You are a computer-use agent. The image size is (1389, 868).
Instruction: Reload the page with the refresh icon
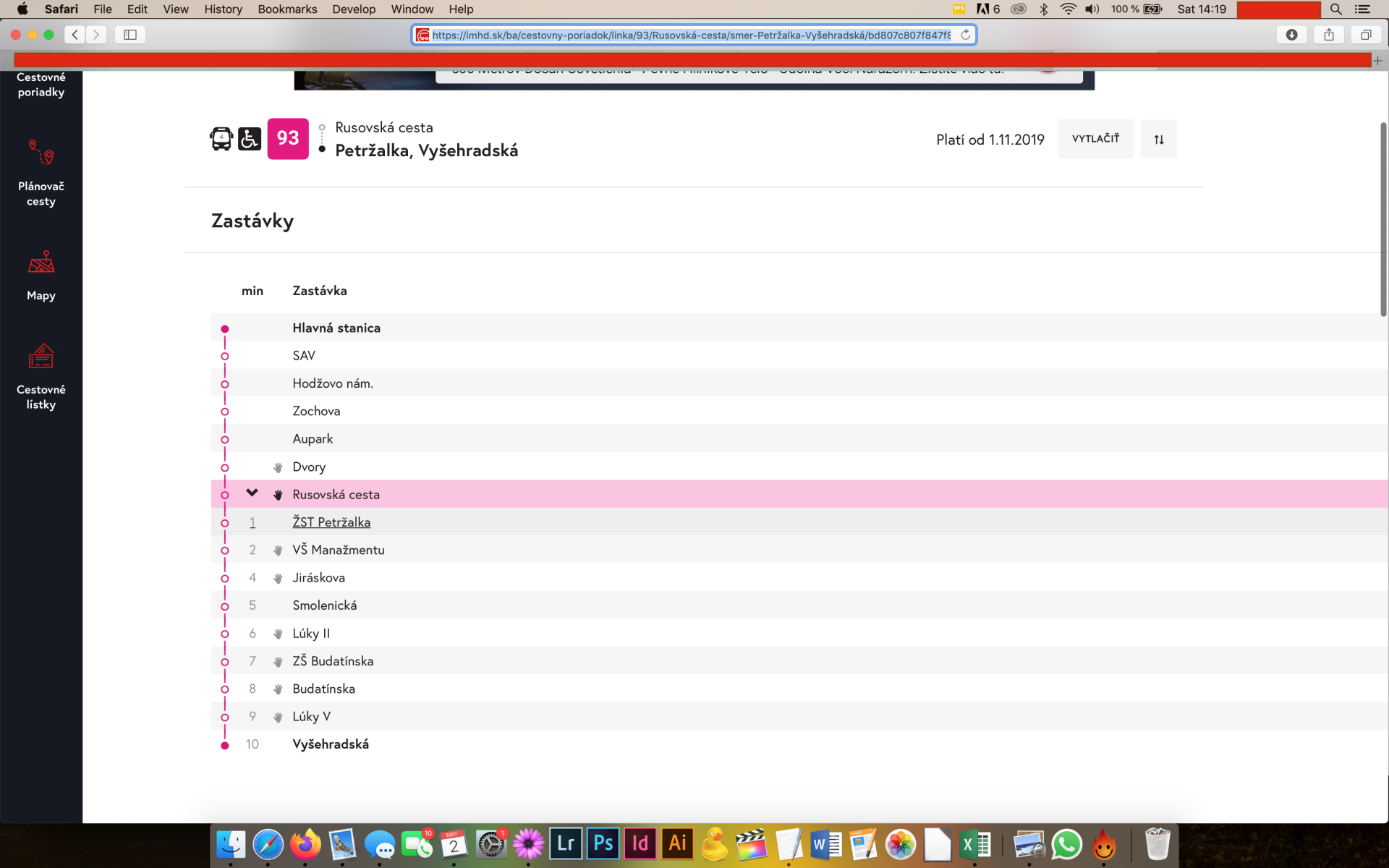pyautogui.click(x=965, y=35)
